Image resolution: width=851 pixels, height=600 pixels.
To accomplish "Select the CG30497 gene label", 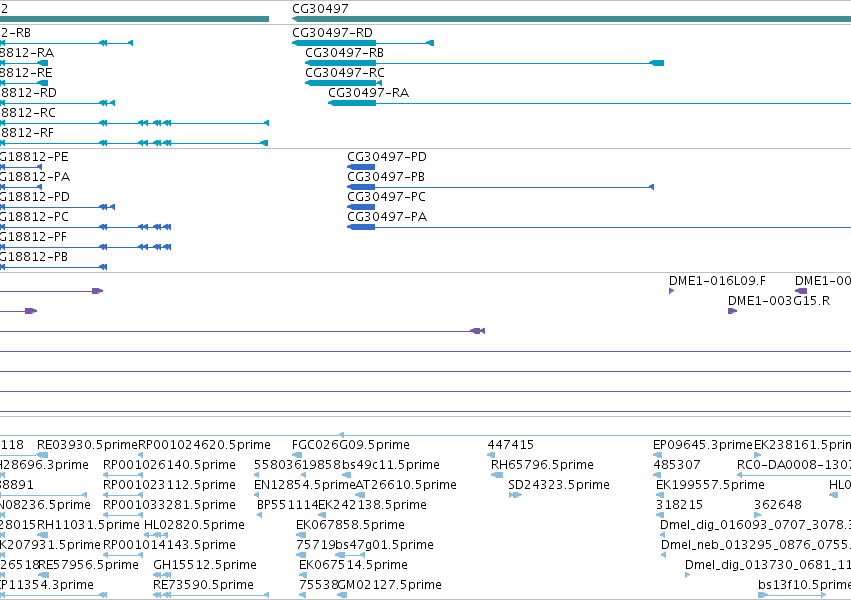I will pyautogui.click(x=320, y=9).
